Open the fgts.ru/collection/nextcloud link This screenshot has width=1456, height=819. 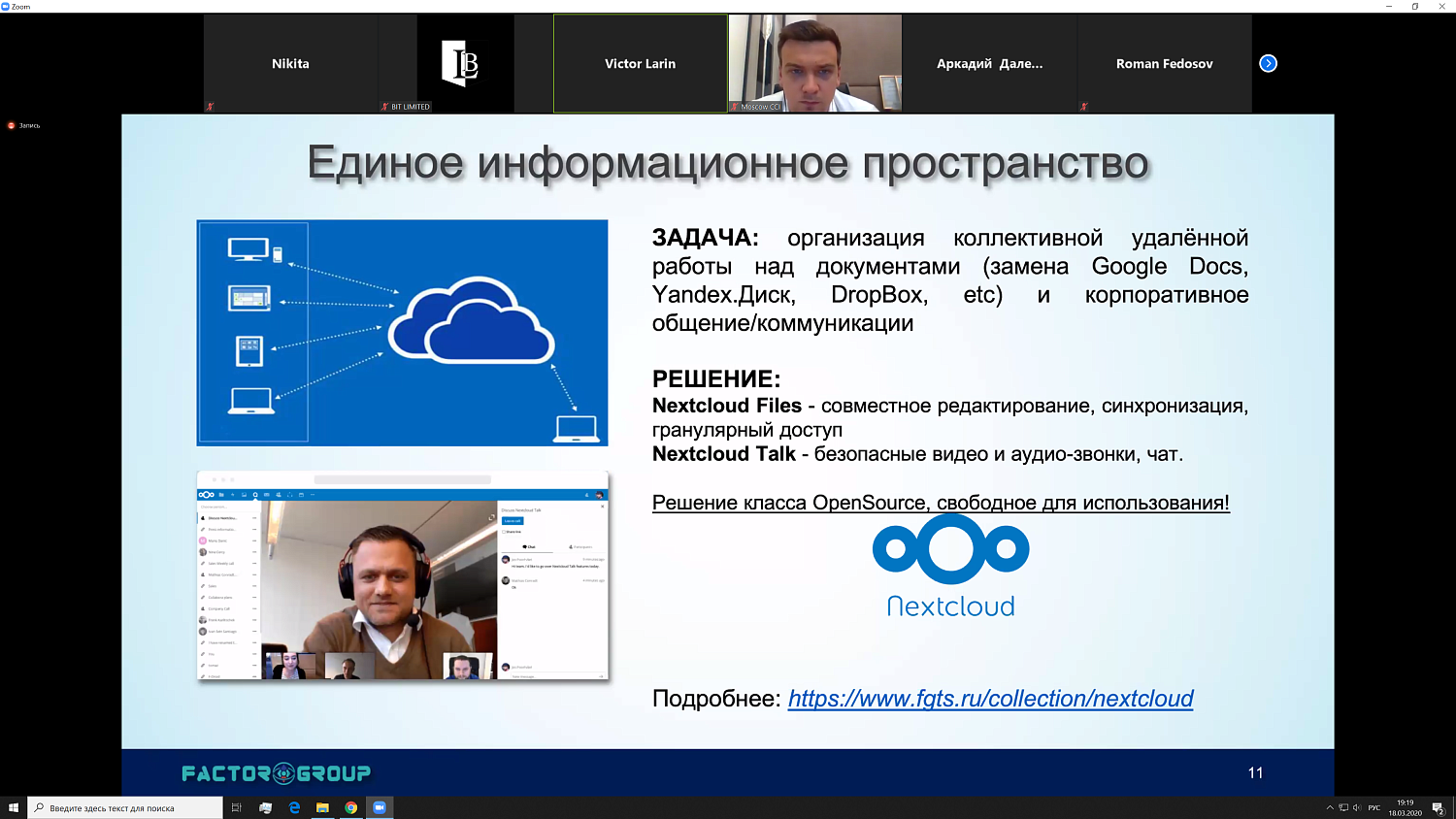990,699
